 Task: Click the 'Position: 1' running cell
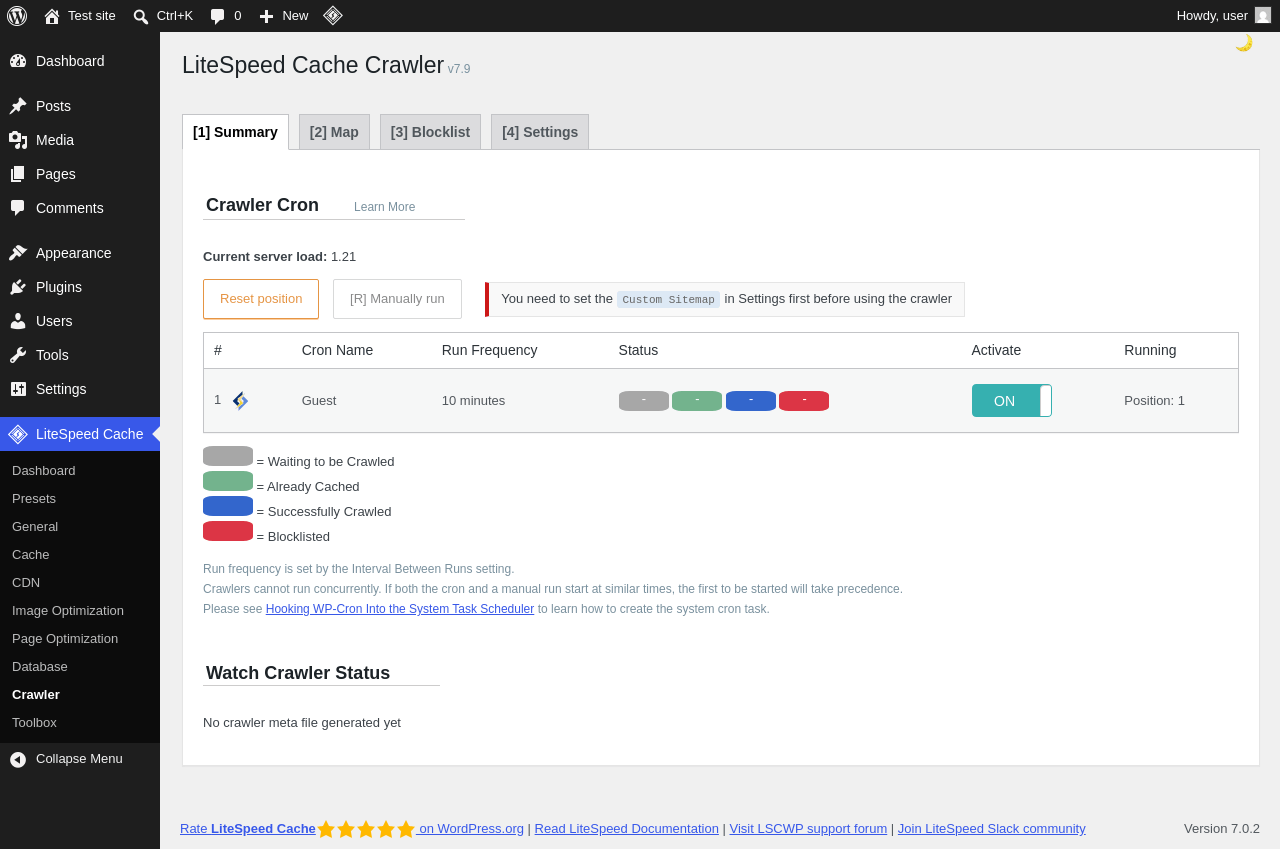pyautogui.click(x=1154, y=401)
